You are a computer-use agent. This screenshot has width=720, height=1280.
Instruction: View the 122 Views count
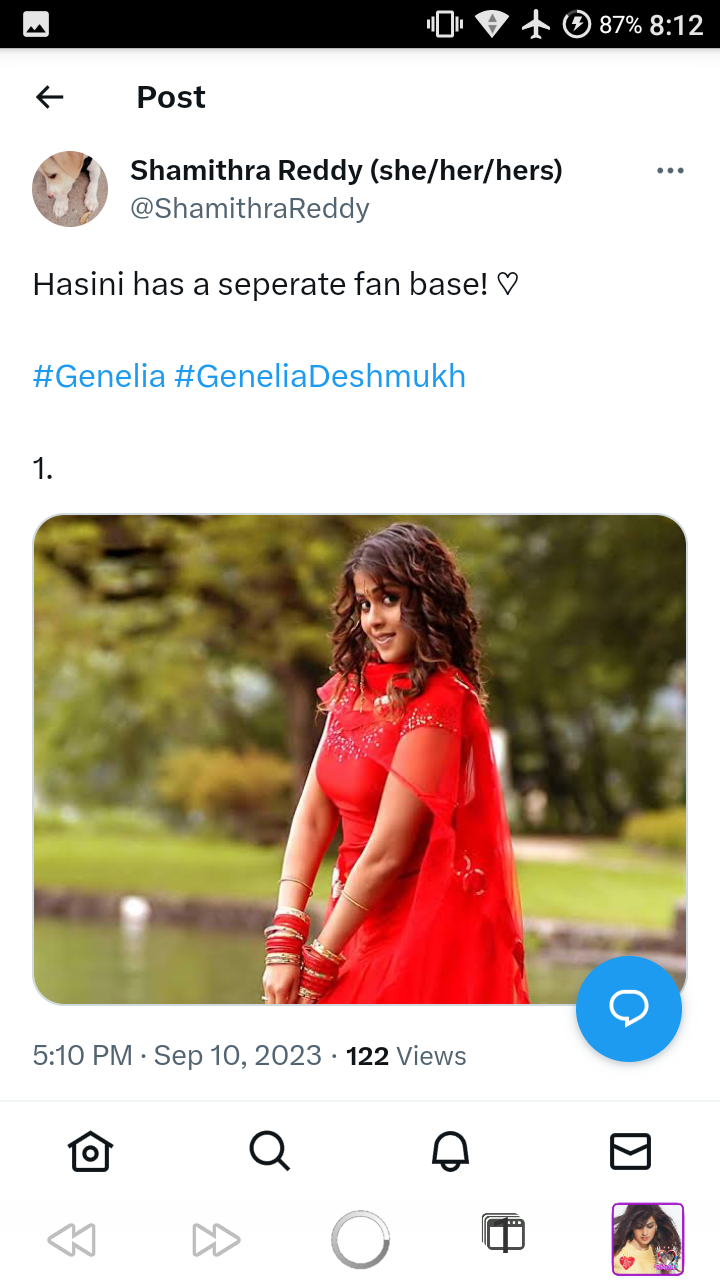pyautogui.click(x=406, y=1056)
